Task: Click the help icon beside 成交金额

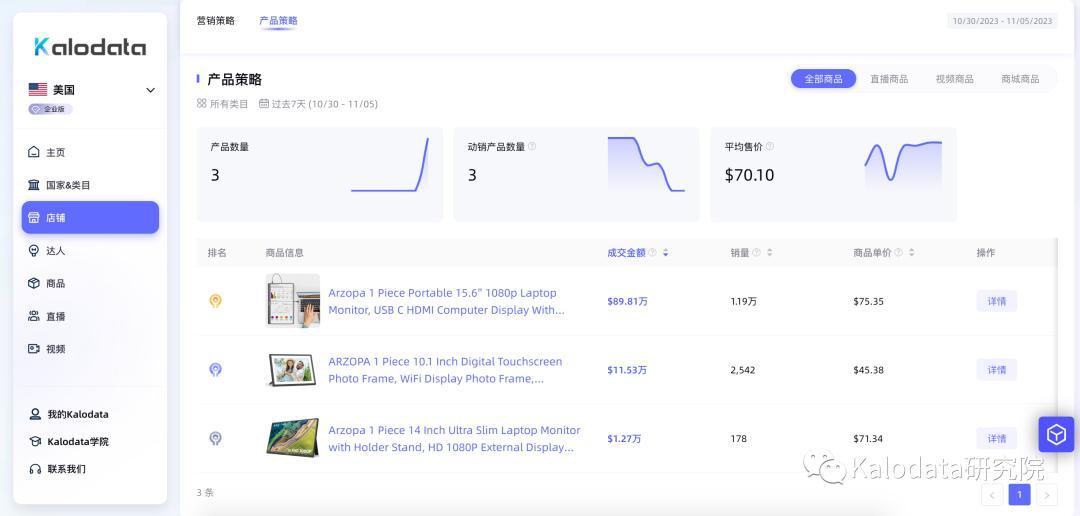Action: click(652, 253)
